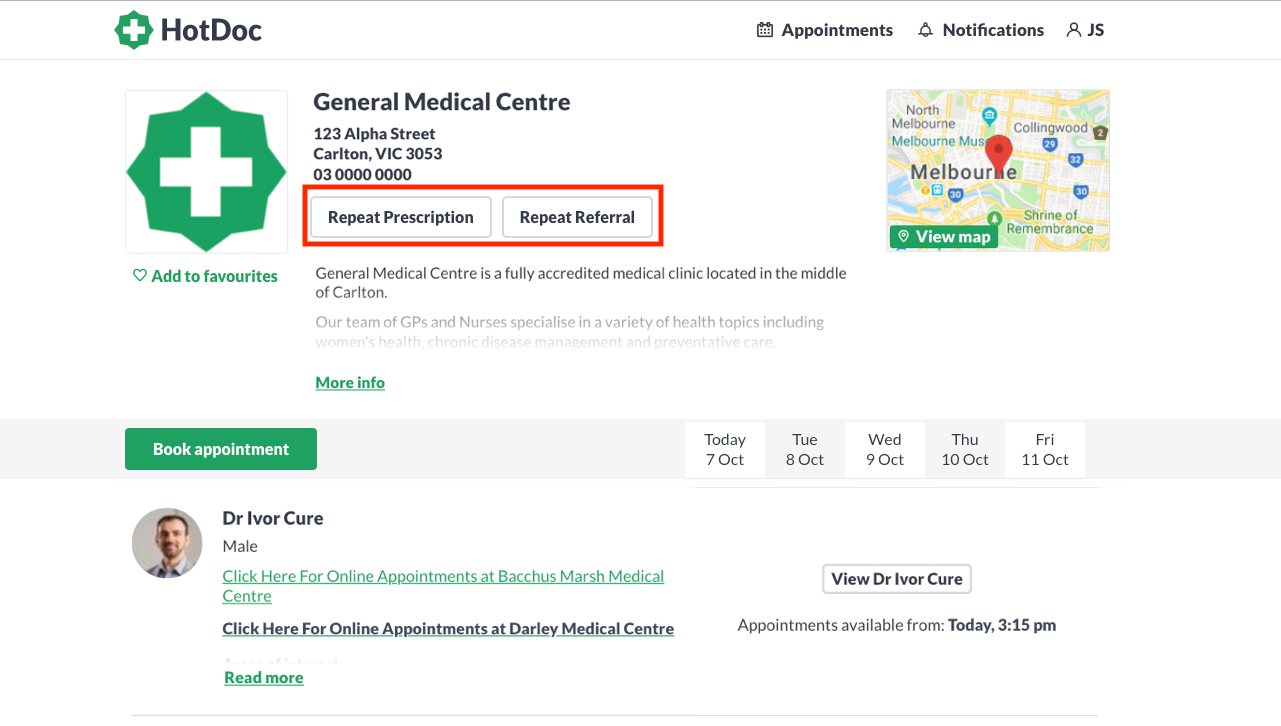The image size is (1281, 726).
Task: Click the Repeat Prescription button
Action: (x=401, y=217)
